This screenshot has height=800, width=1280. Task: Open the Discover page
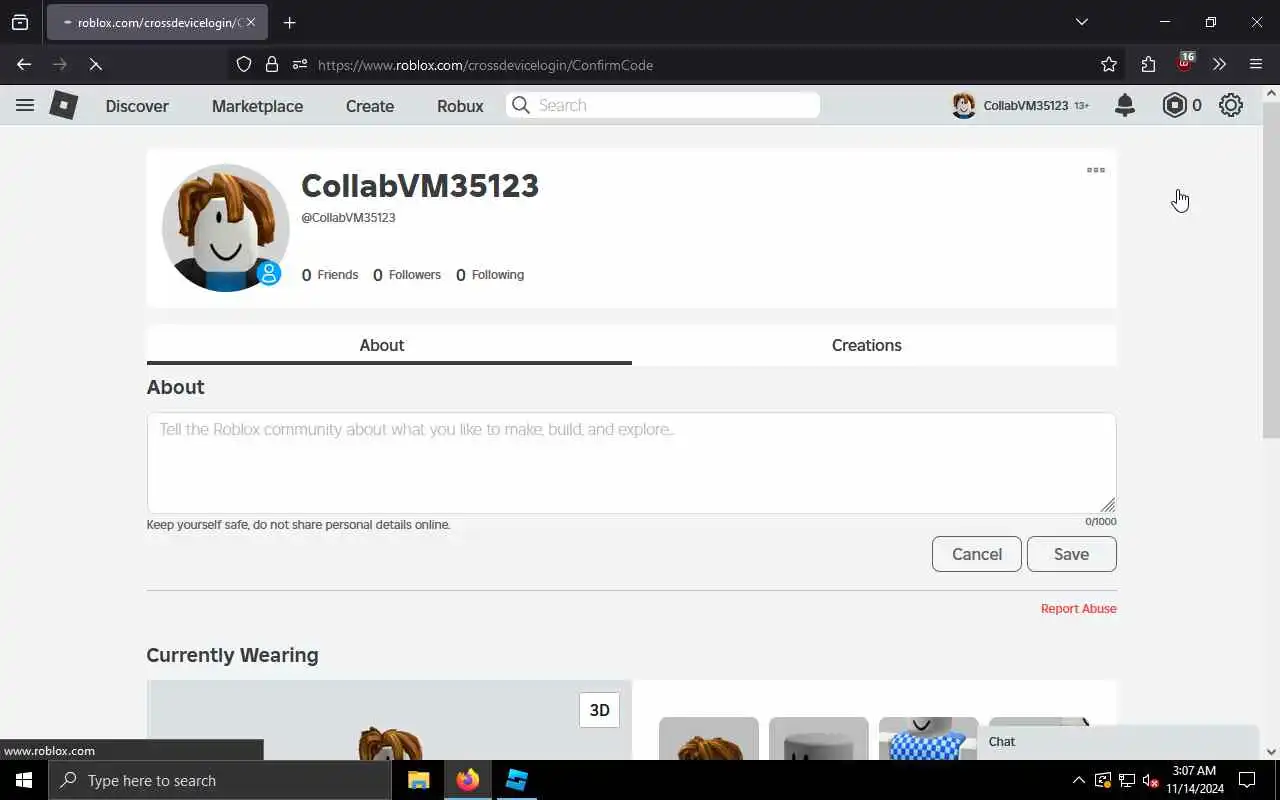137,106
